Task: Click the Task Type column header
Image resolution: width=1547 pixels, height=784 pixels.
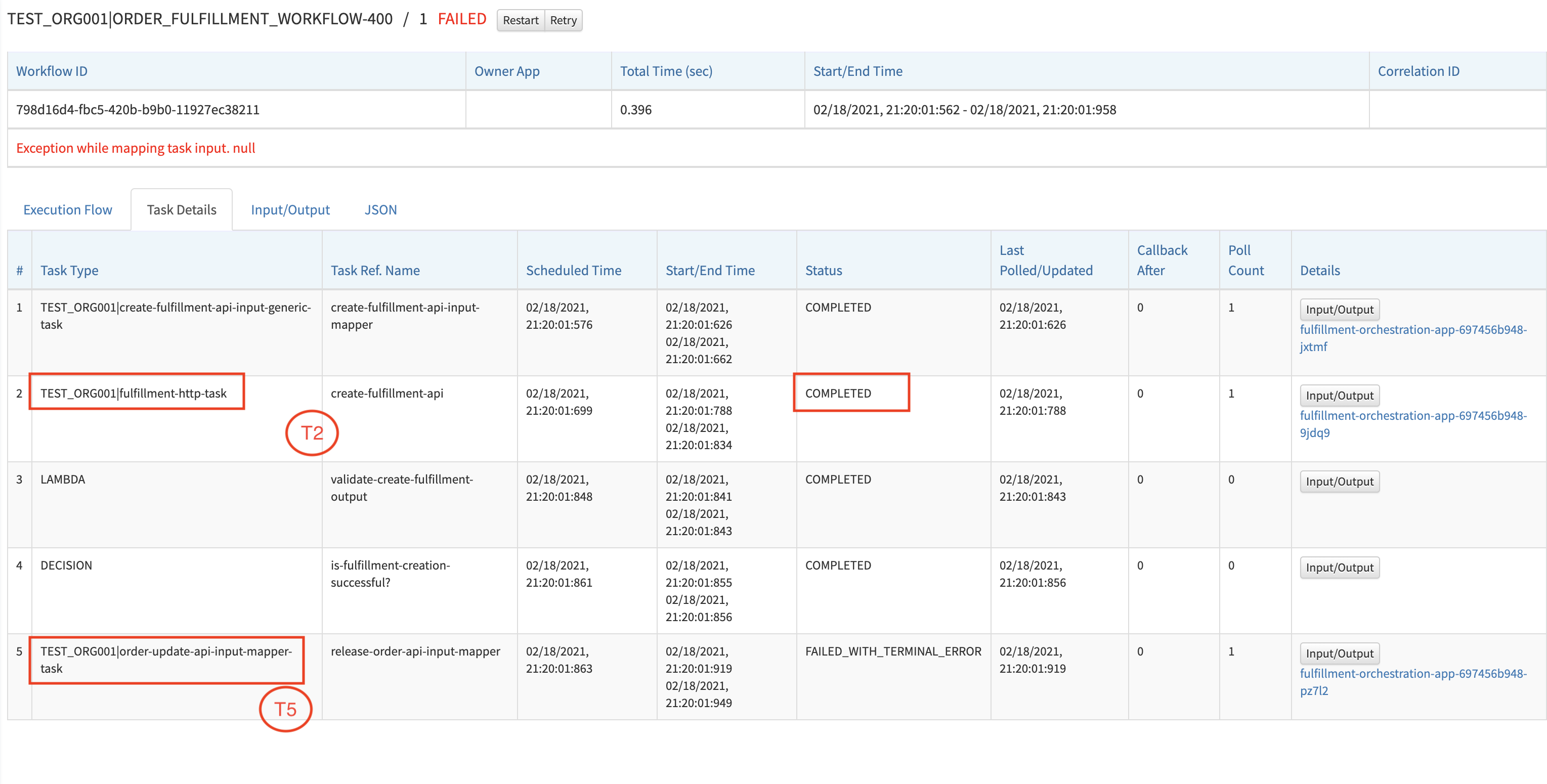Action: (69, 270)
